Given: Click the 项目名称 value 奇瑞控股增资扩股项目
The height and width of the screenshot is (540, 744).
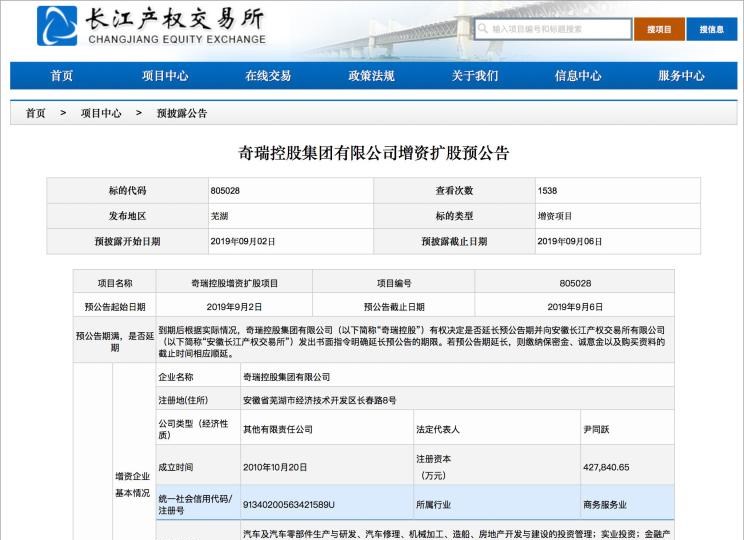Looking at the screenshot, I should pyautogui.click(x=234, y=283).
